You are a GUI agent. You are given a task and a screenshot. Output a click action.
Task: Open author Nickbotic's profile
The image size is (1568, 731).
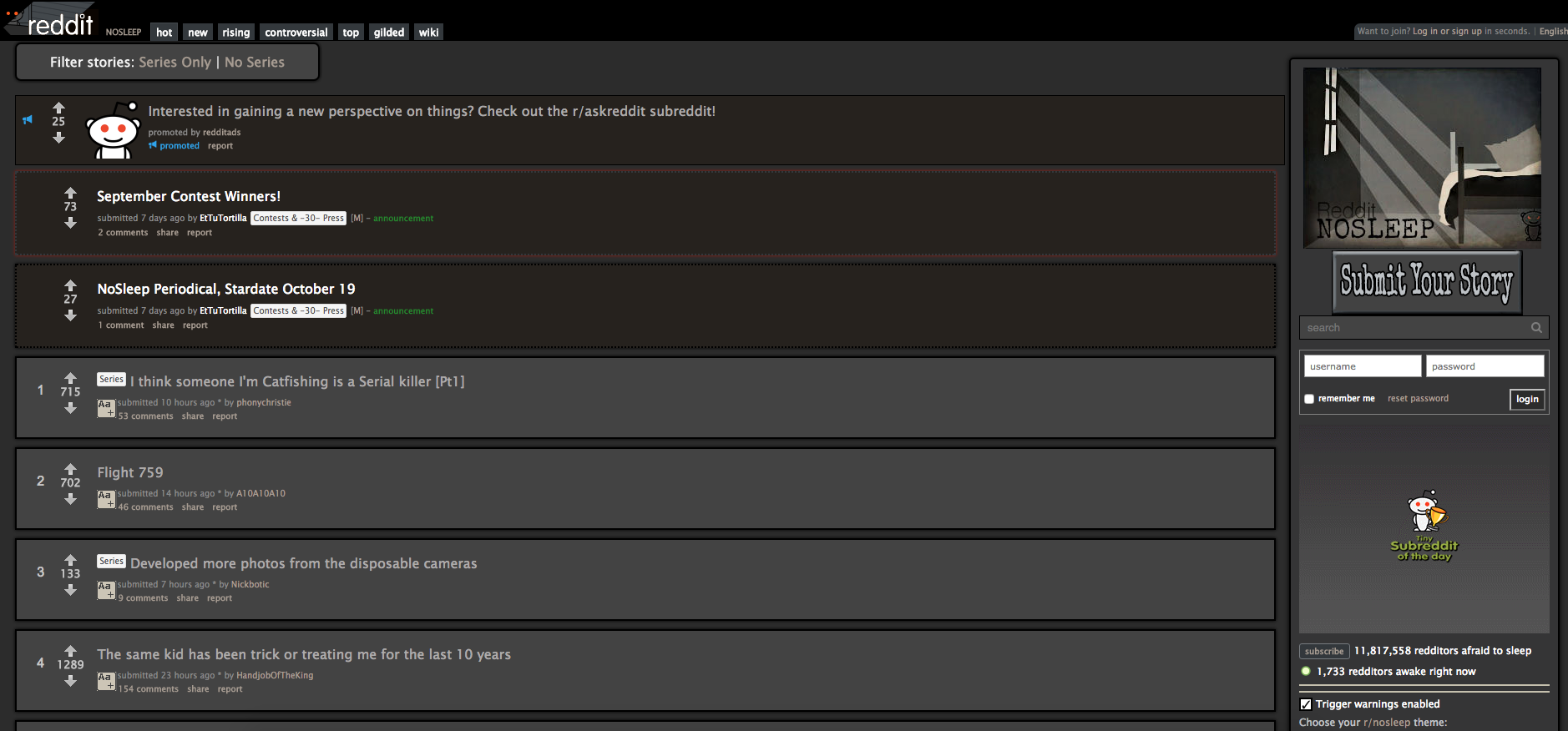pos(250,584)
